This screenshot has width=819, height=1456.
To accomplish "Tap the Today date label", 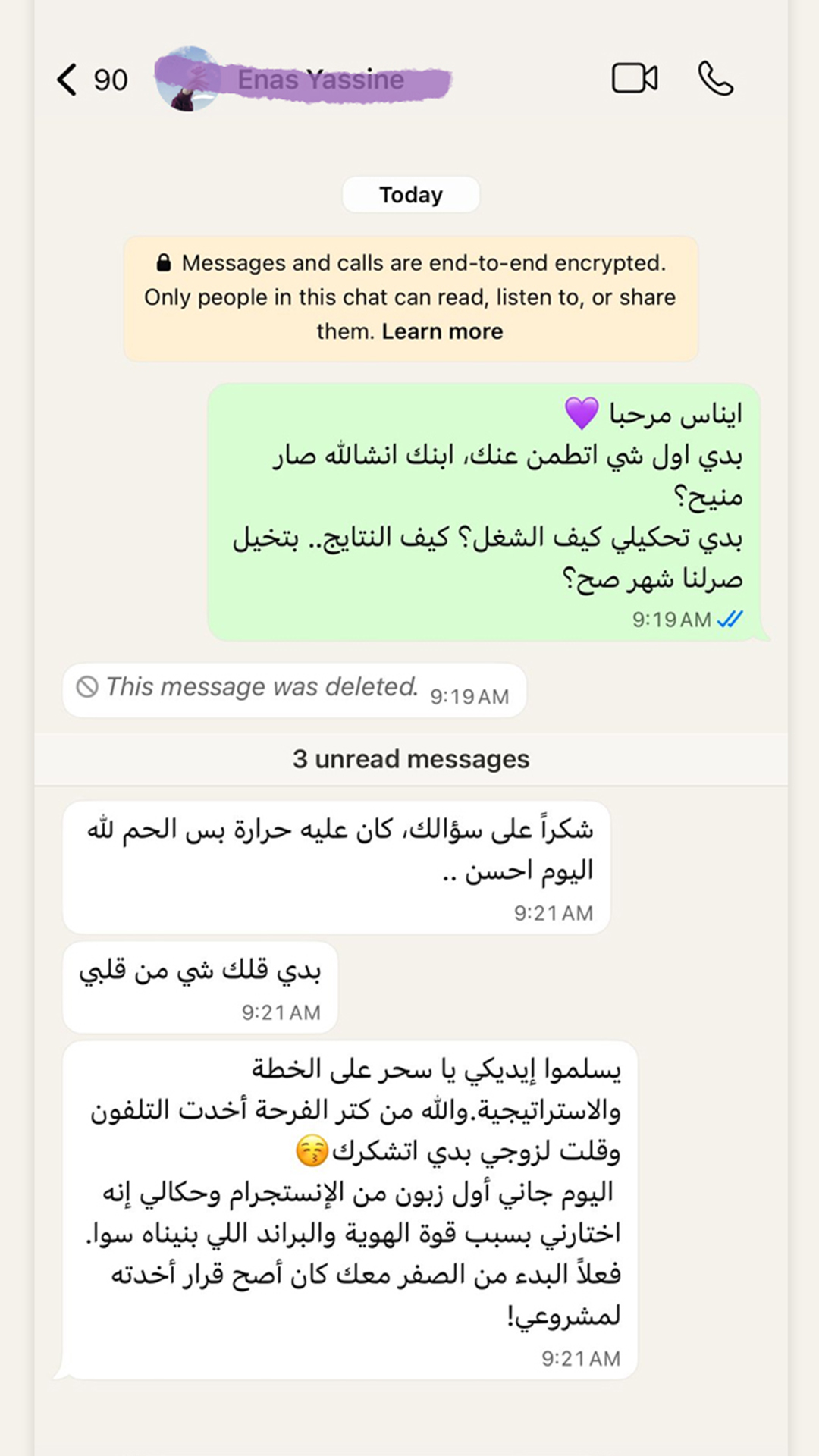I will (410, 195).
